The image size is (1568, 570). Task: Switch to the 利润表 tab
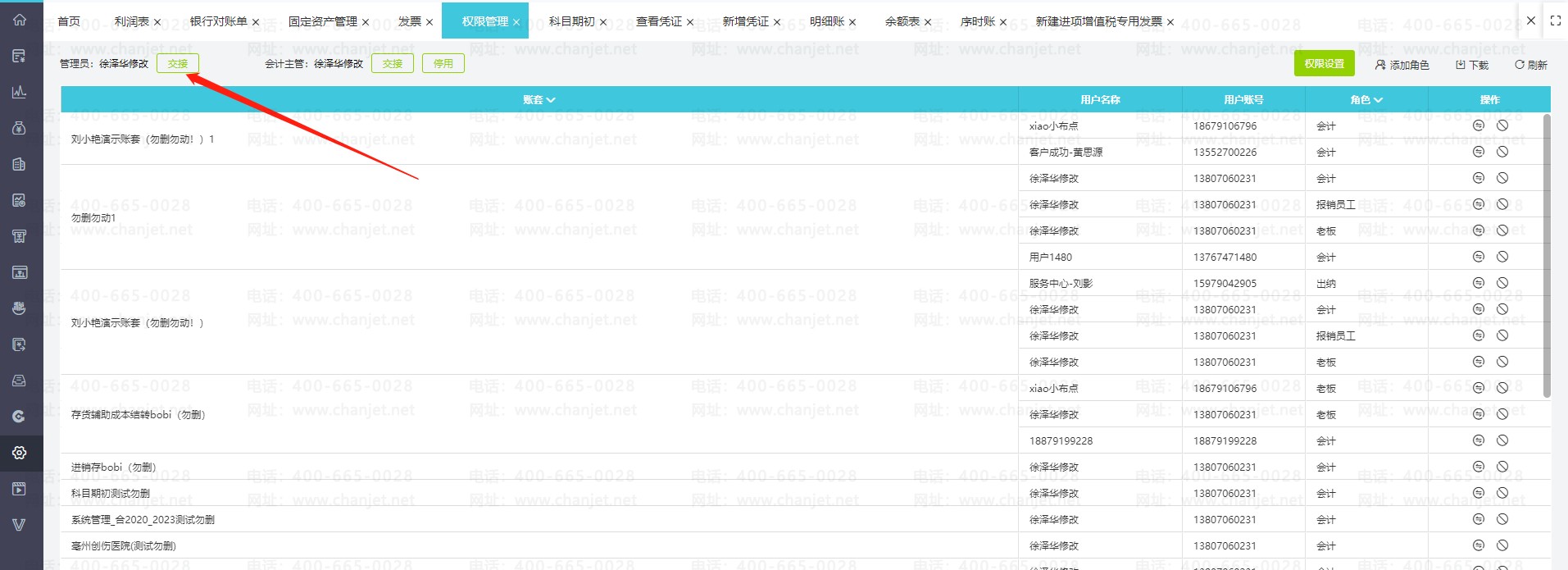tap(131, 21)
